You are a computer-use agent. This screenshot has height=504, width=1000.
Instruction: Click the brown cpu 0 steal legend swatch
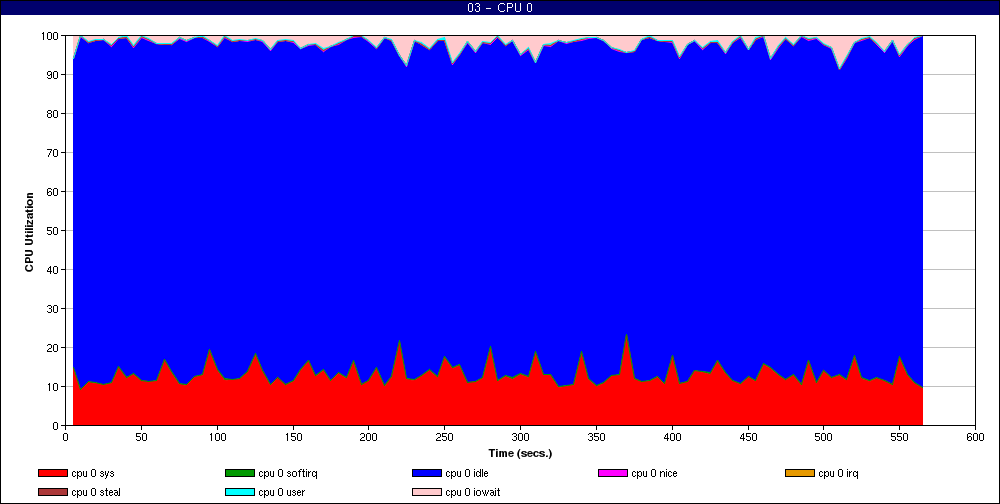coord(52,493)
